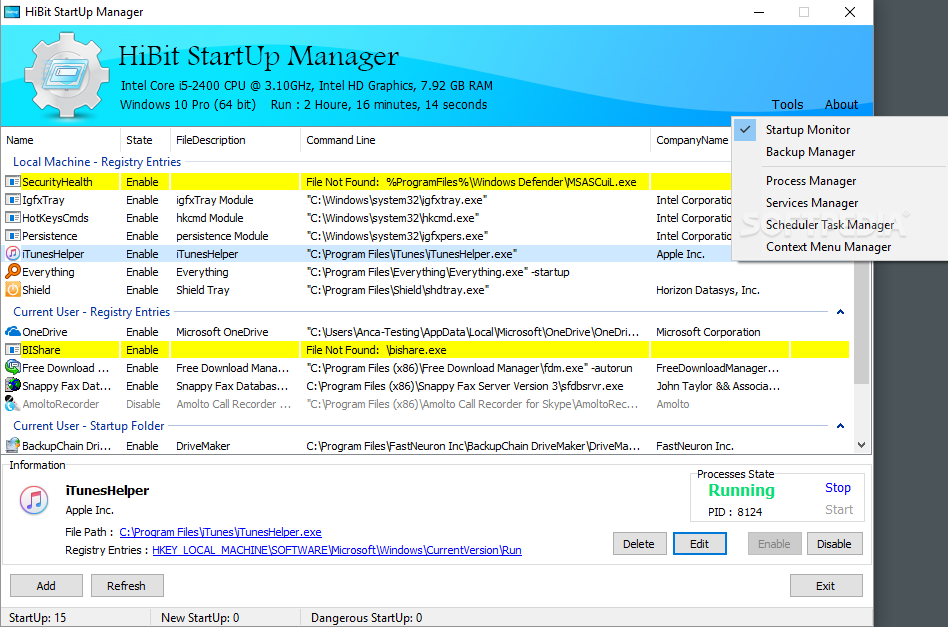The height and width of the screenshot is (627, 948).
Task: Click the Shield entry orange icon
Action: (x=13, y=290)
